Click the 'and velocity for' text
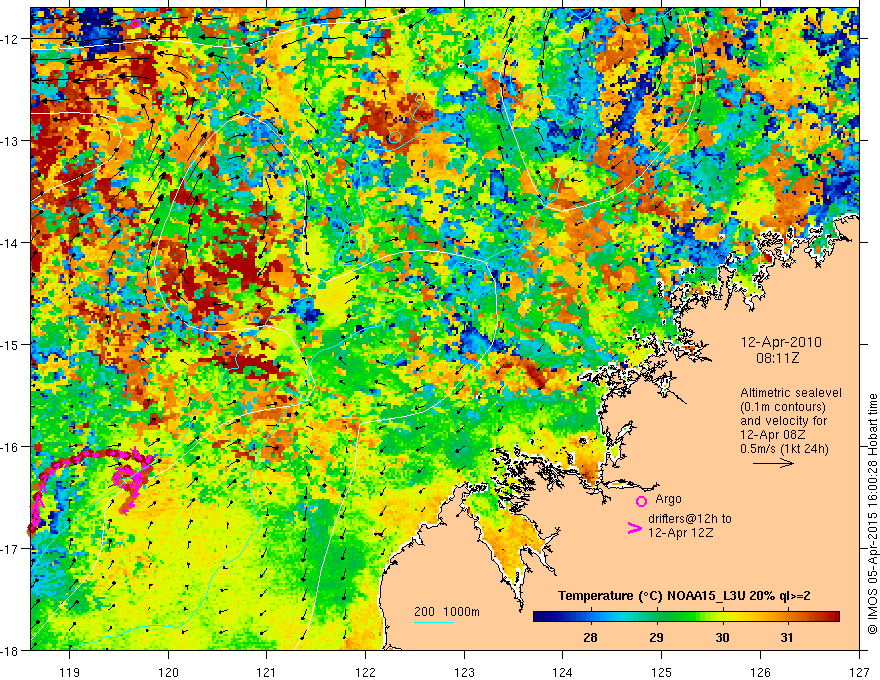Viewport: 880px width, 680px height. click(783, 421)
